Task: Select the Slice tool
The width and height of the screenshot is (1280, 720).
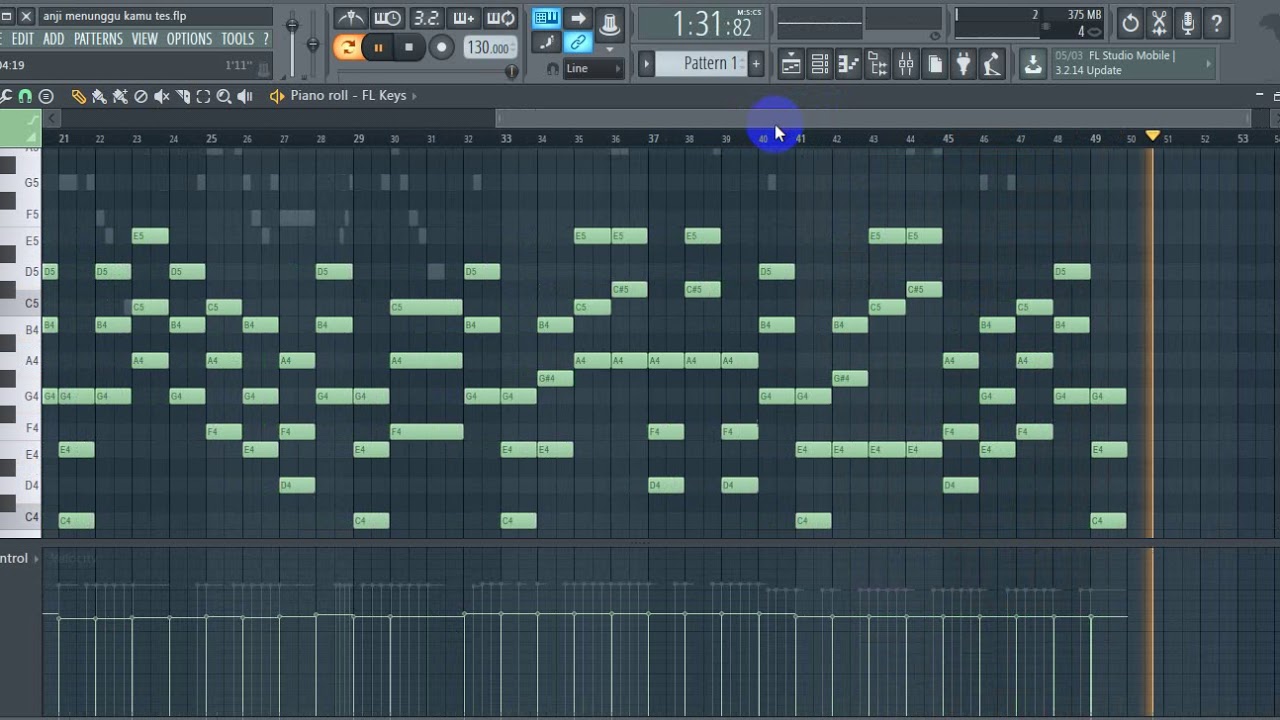Action: (x=183, y=96)
